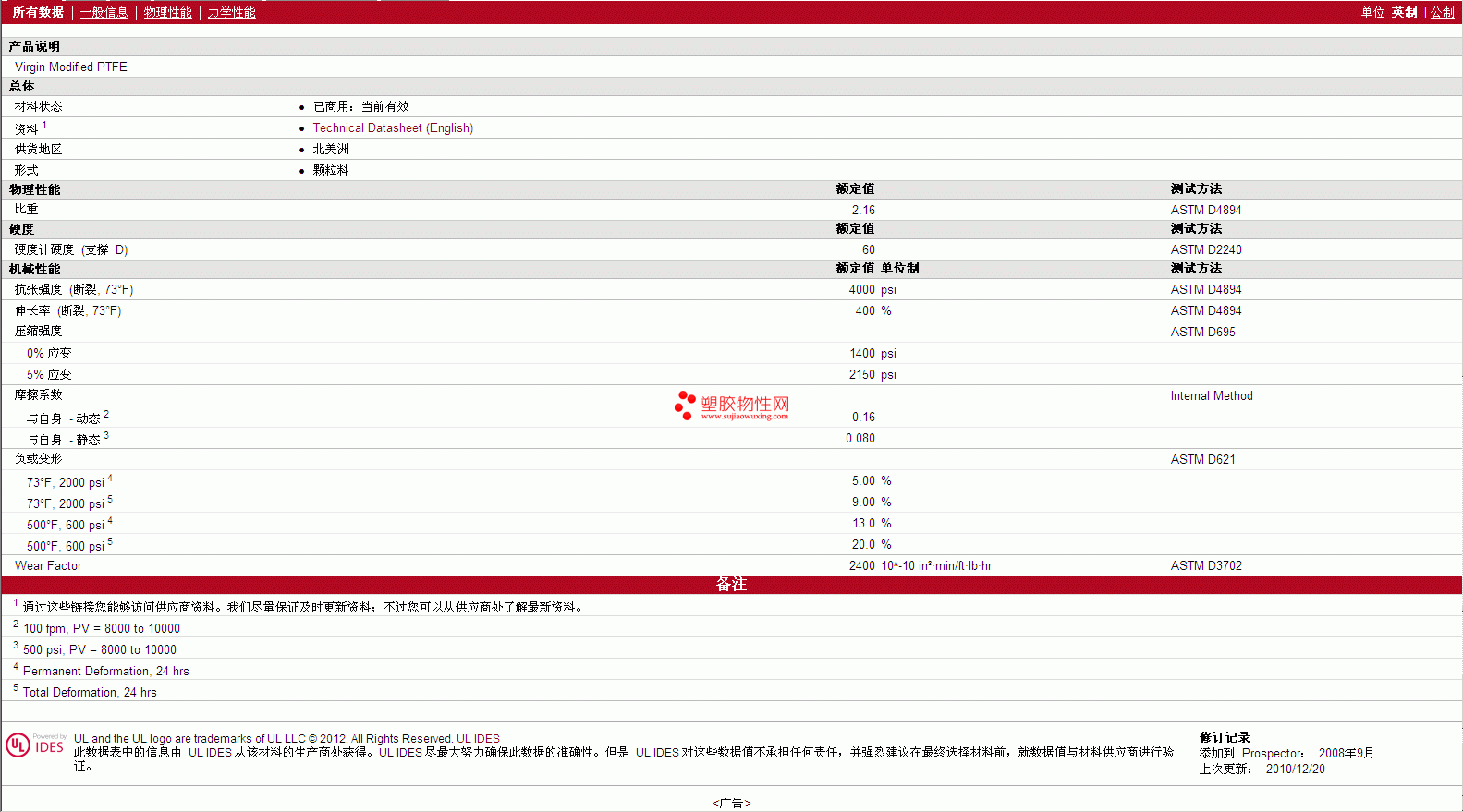Open the 所有数据 tab
Image resolution: width=1463 pixels, height=812 pixels.
pyautogui.click(x=38, y=12)
